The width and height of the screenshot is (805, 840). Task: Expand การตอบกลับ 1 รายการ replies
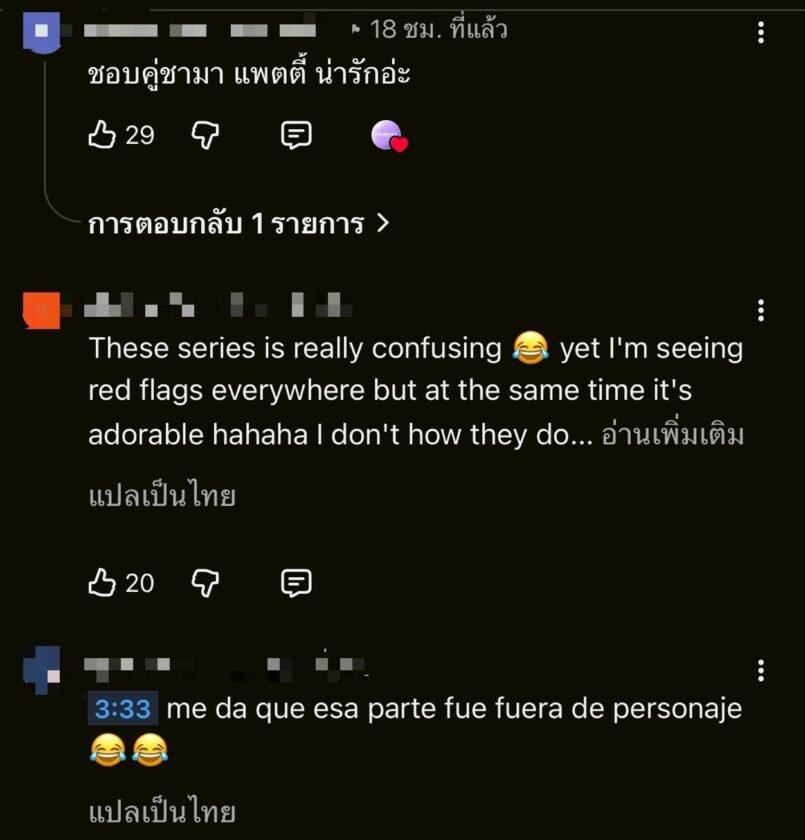tap(239, 223)
